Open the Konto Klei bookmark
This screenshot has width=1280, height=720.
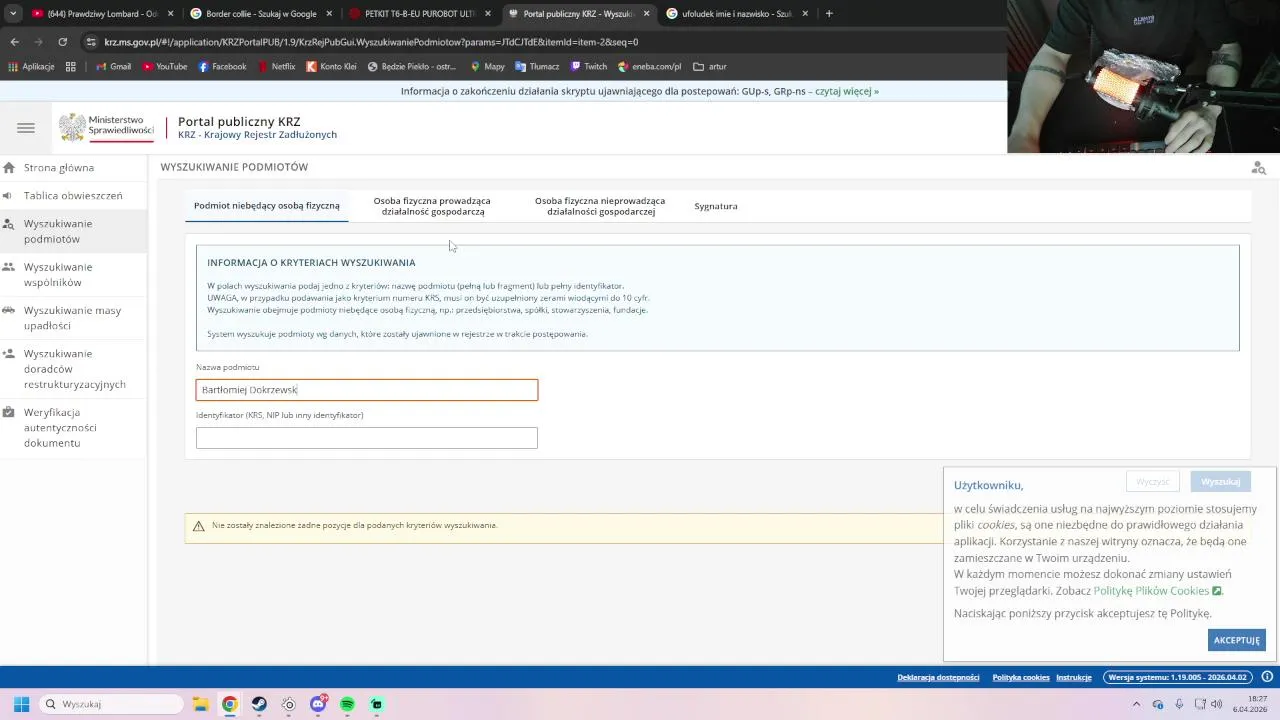click(331, 67)
